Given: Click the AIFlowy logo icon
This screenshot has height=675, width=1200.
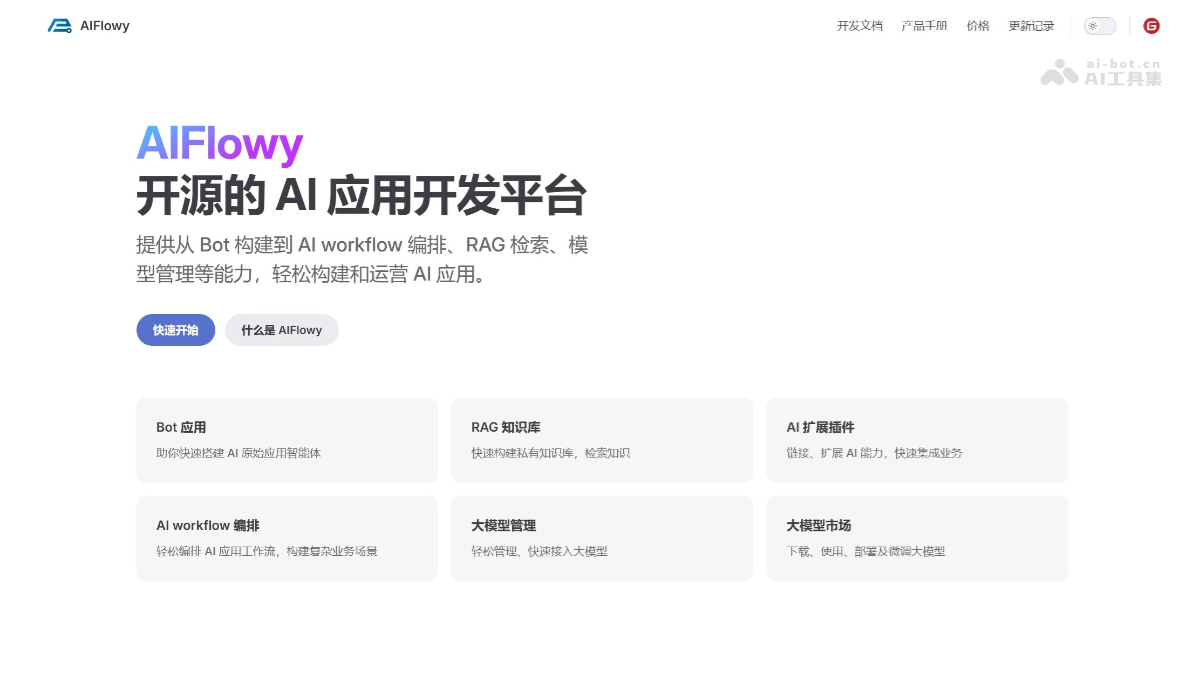Looking at the screenshot, I should (58, 25).
